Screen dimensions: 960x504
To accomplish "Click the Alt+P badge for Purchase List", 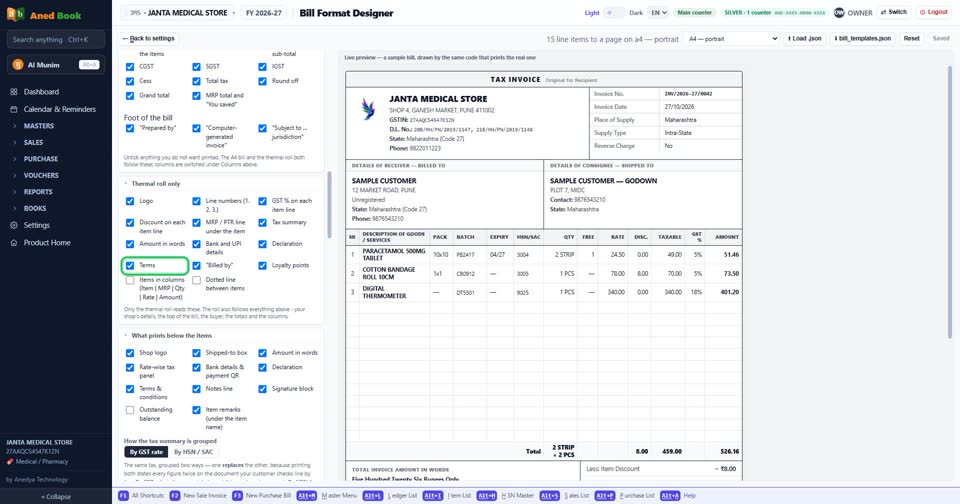I will 605,495.
